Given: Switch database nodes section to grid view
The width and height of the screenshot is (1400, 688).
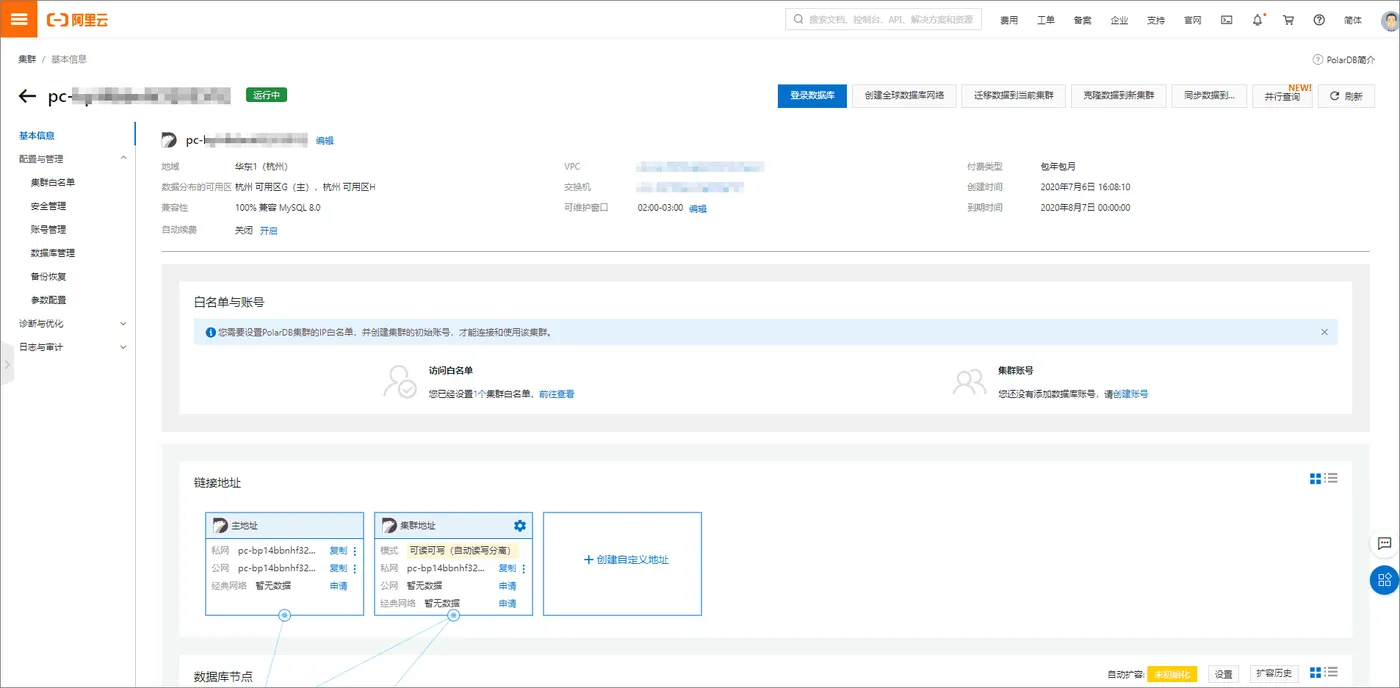Looking at the screenshot, I should point(1316,672).
